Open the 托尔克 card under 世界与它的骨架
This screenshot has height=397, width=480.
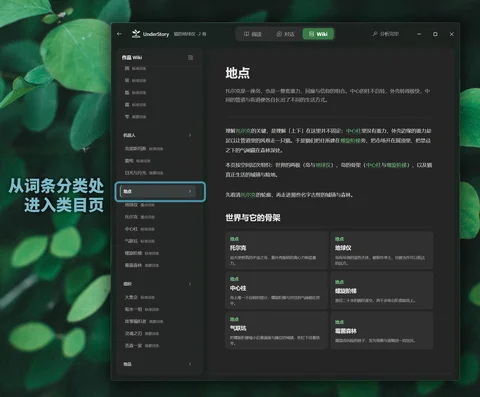click(277, 250)
